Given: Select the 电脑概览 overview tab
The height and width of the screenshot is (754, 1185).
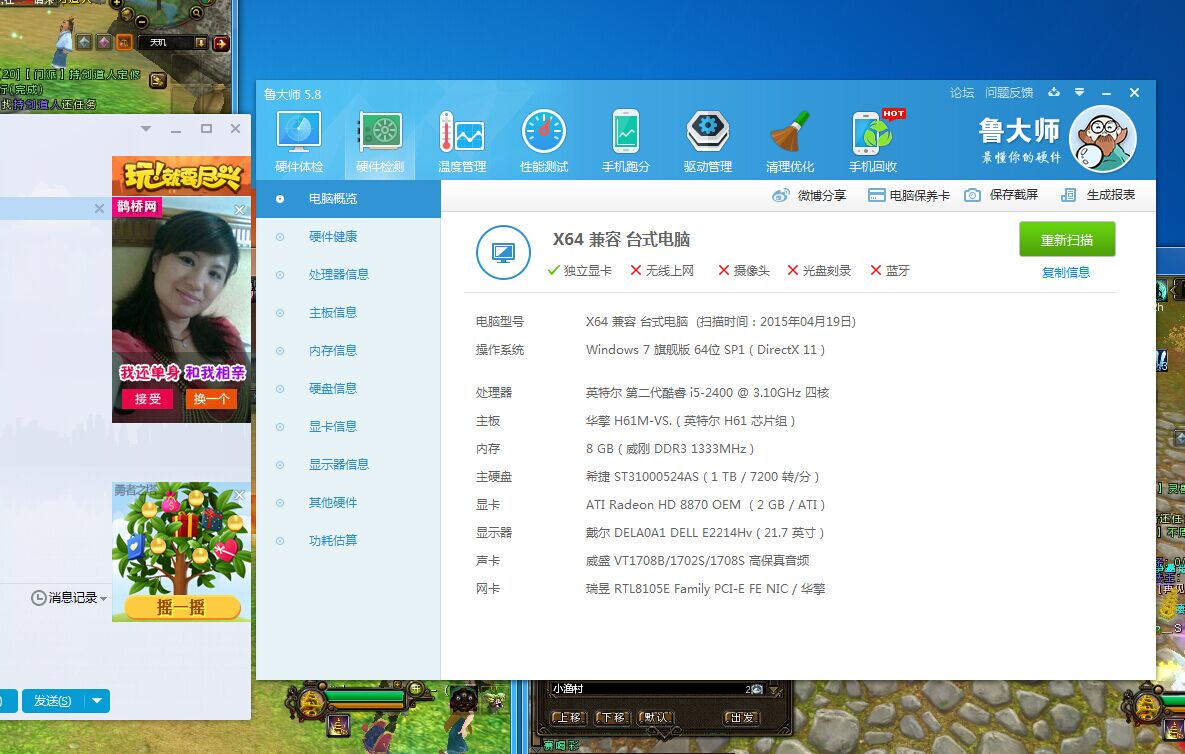Looking at the screenshot, I should click(348, 199).
